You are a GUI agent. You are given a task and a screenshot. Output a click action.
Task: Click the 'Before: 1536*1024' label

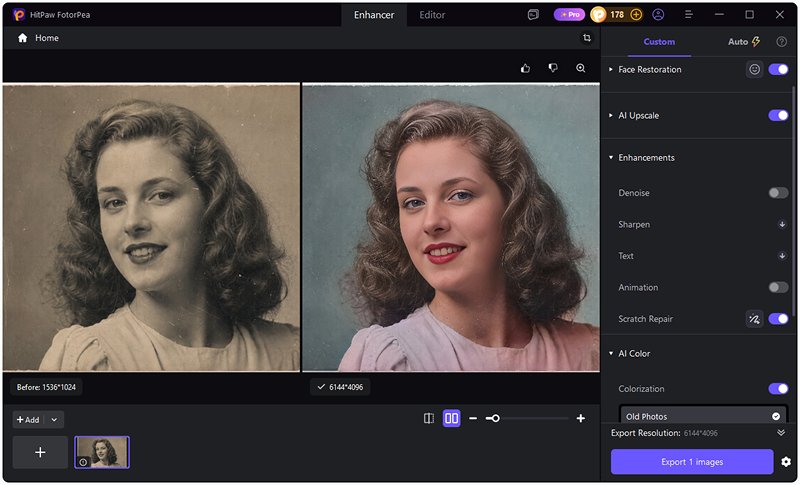click(46, 387)
